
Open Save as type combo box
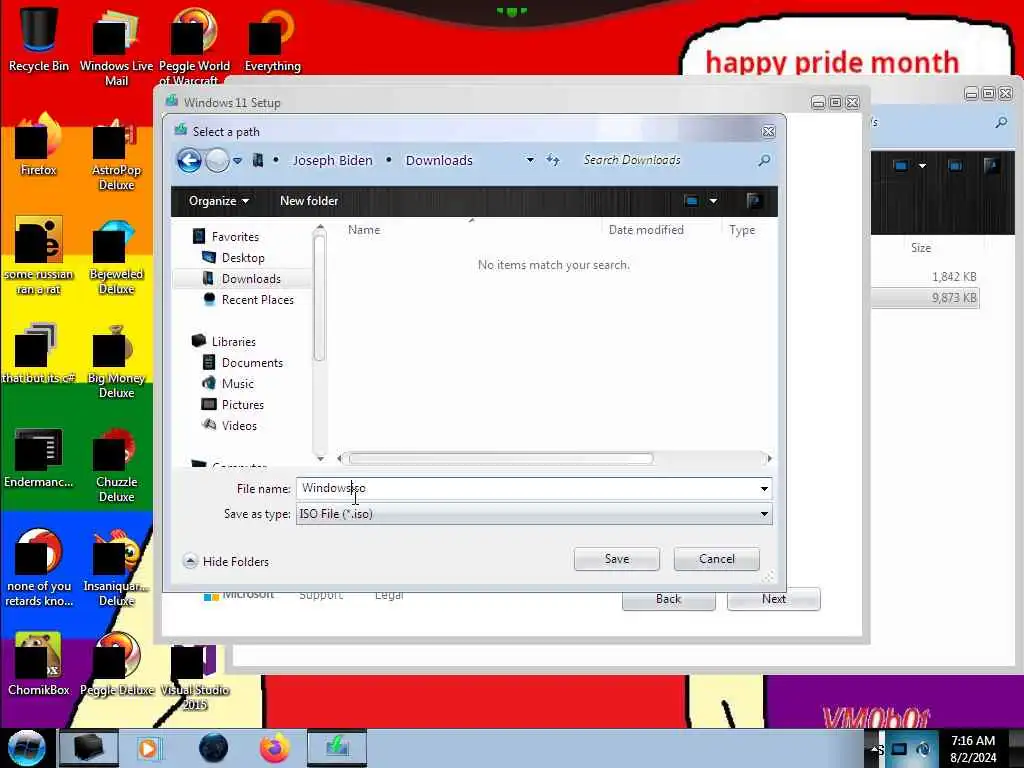coord(534,514)
